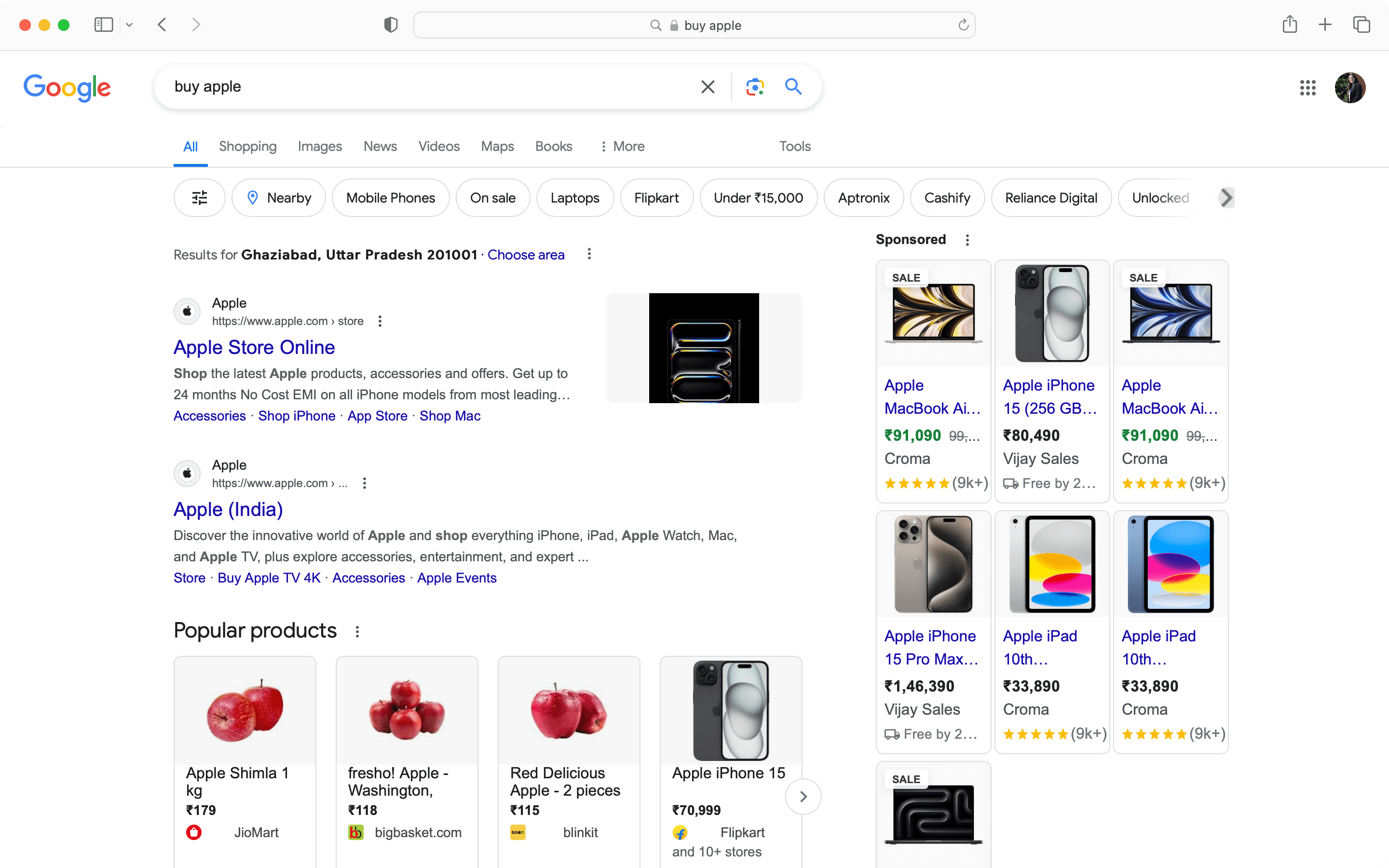This screenshot has height=868, width=1389.
Task: Clear the search box with X icon
Action: click(708, 87)
